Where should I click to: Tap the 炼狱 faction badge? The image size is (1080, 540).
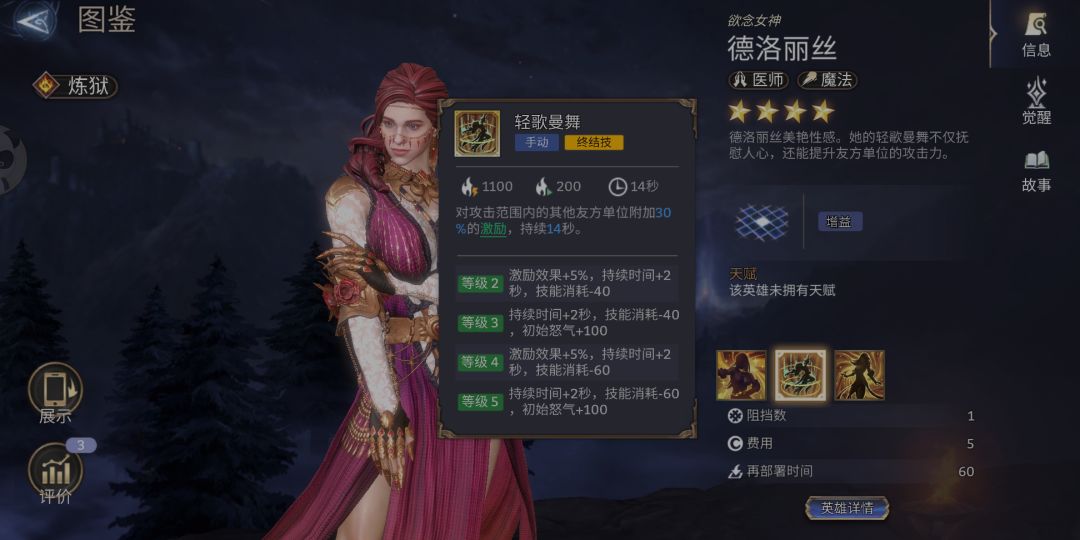[76, 85]
